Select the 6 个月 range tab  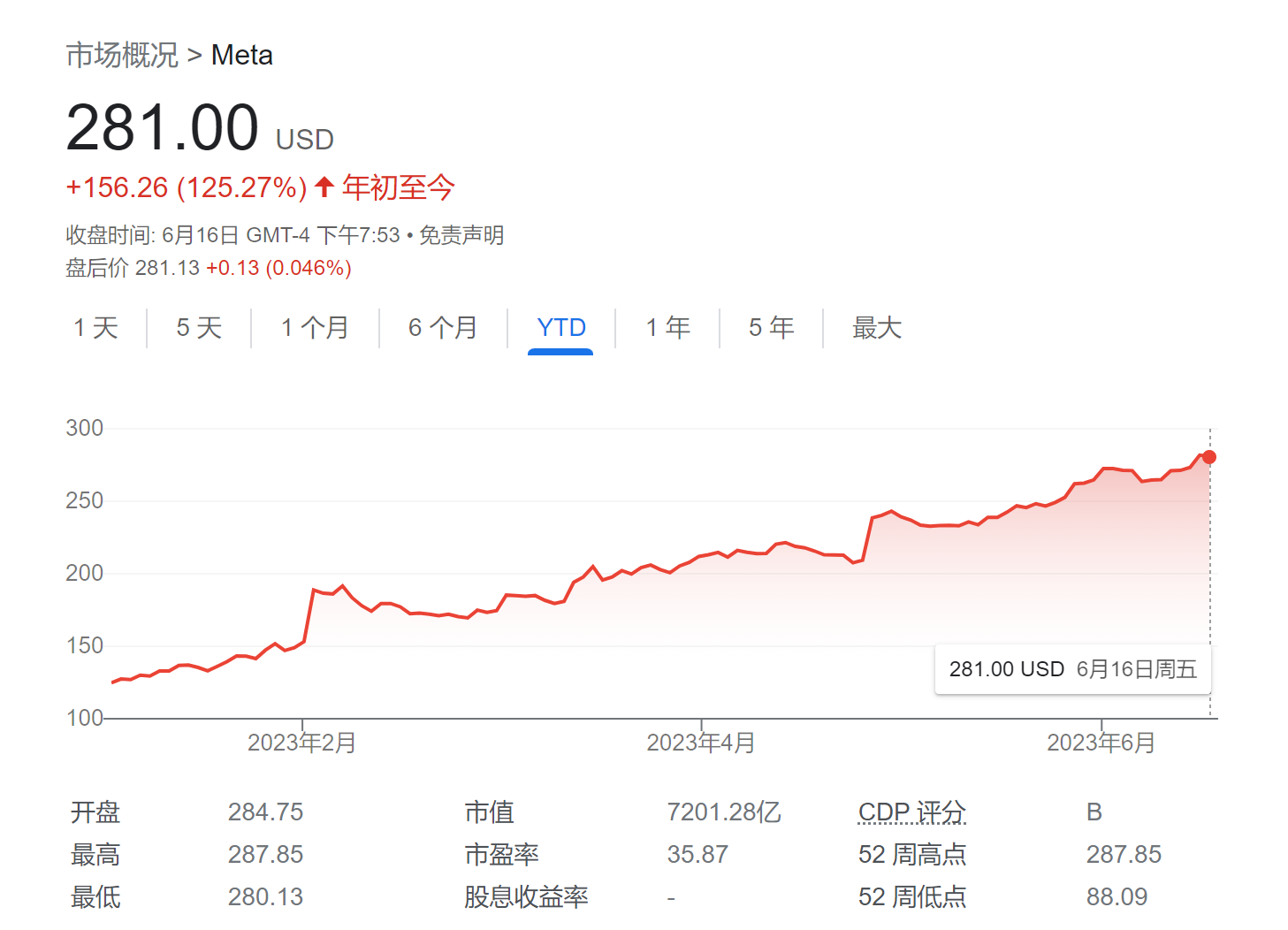(x=443, y=328)
